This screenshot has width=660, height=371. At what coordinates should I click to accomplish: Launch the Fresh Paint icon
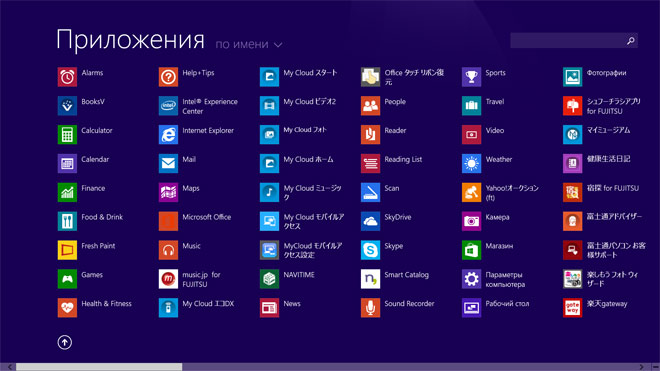(67, 250)
